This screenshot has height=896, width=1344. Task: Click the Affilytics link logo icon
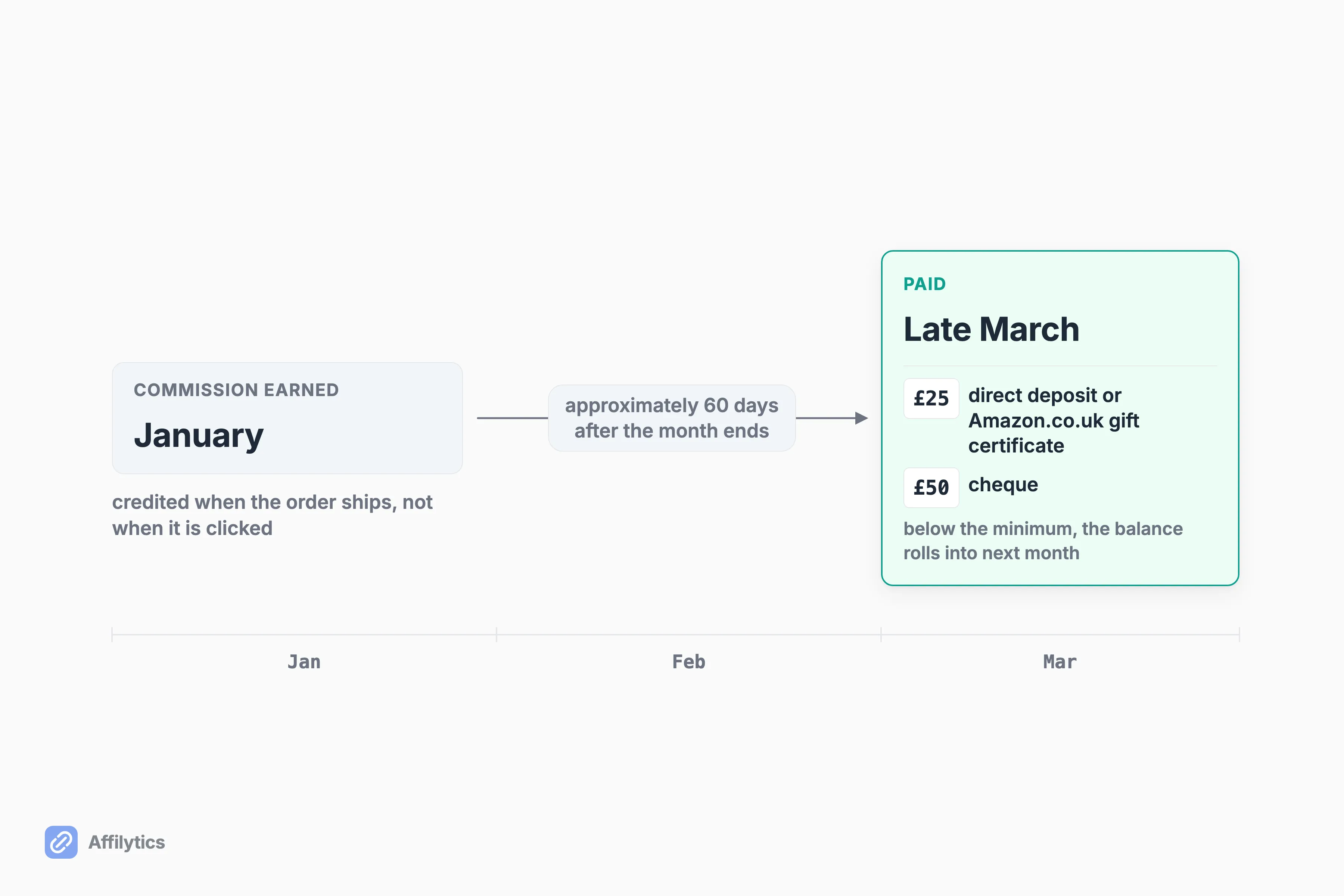click(61, 842)
